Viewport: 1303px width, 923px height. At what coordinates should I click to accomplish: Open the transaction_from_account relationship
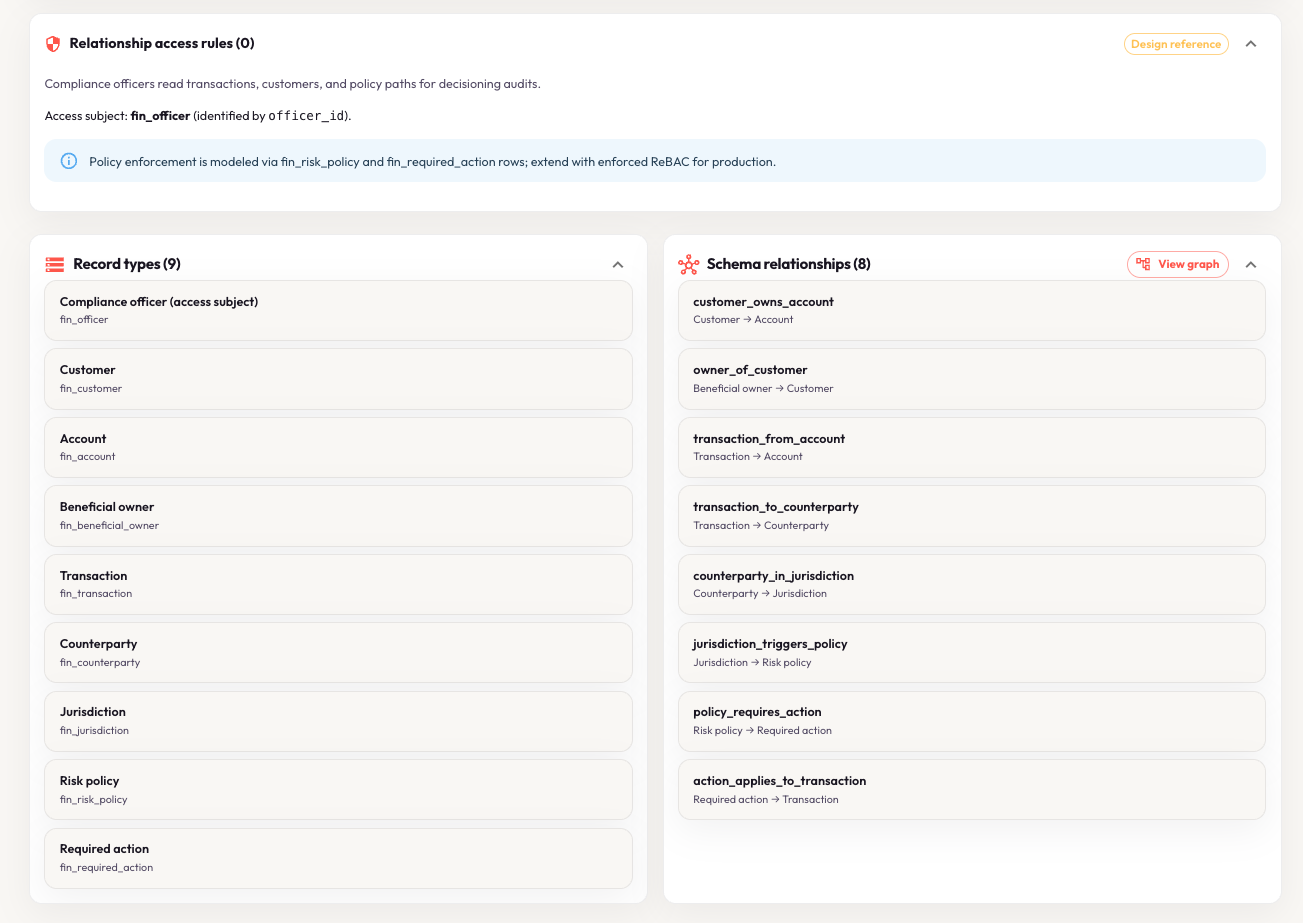click(972, 447)
